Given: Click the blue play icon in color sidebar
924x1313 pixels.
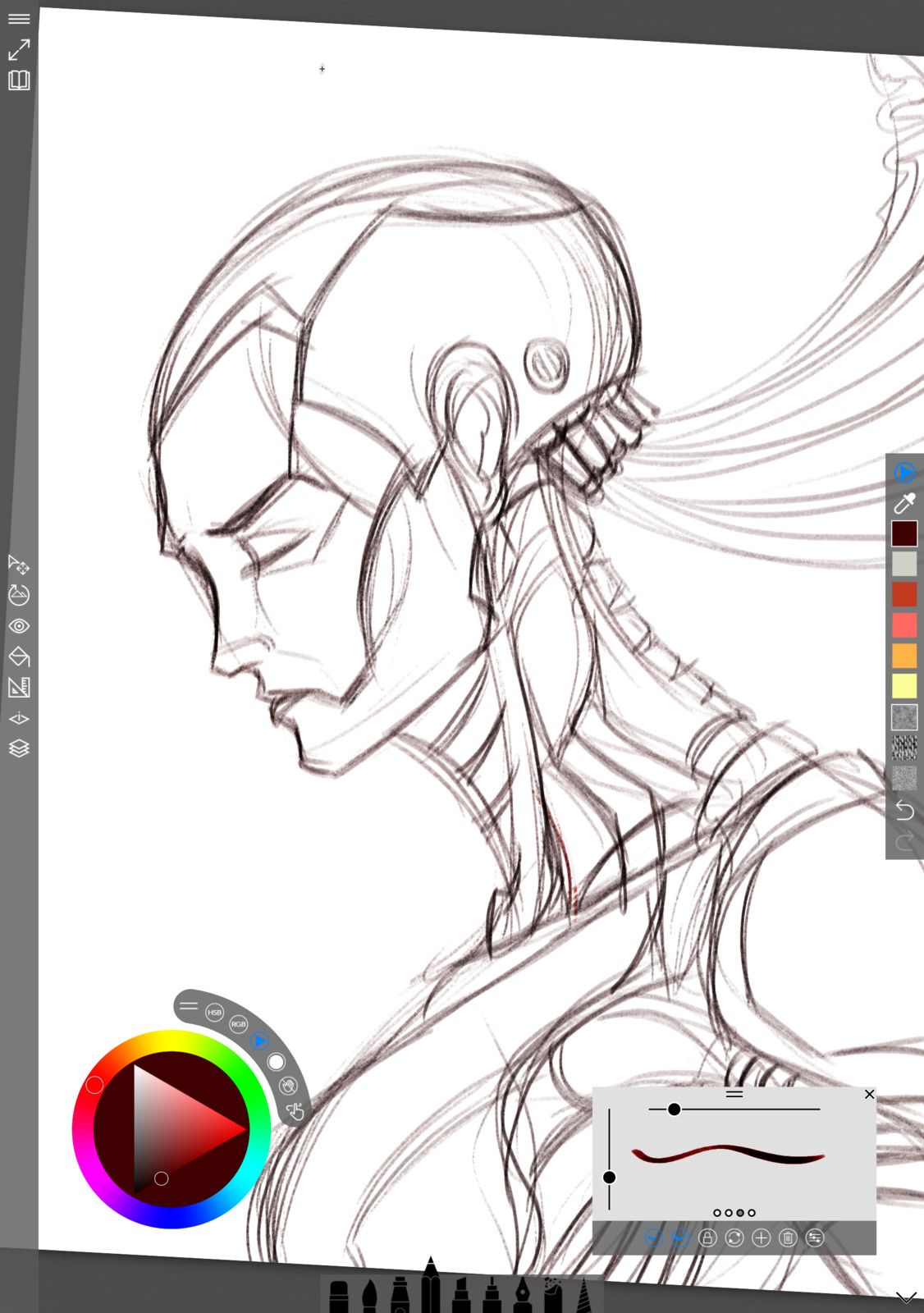Looking at the screenshot, I should click(904, 473).
